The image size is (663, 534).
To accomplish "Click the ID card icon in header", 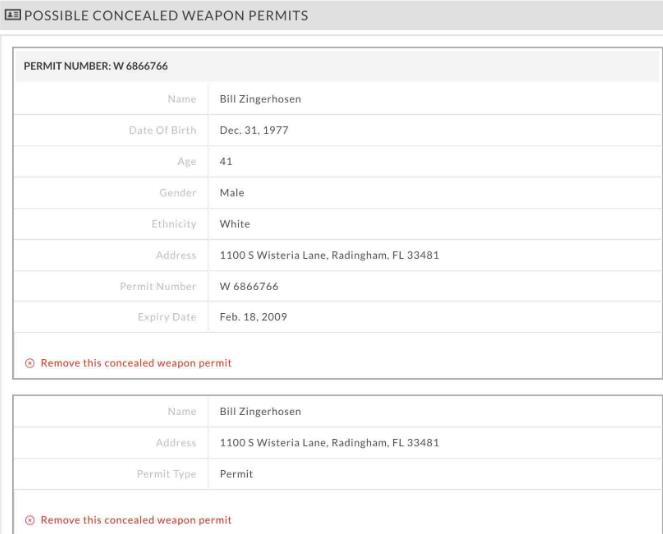I will [x=12, y=15].
